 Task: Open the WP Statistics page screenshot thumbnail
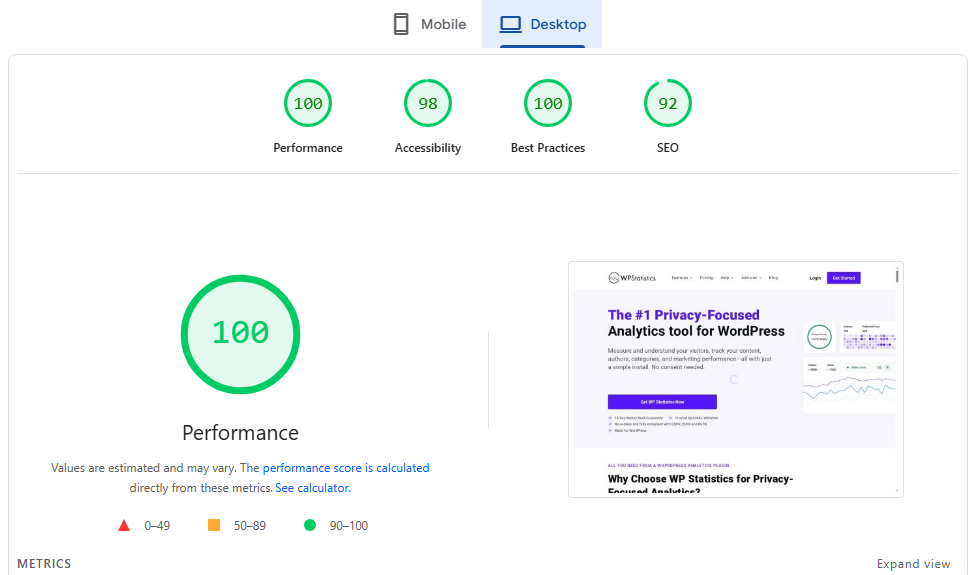tap(736, 379)
